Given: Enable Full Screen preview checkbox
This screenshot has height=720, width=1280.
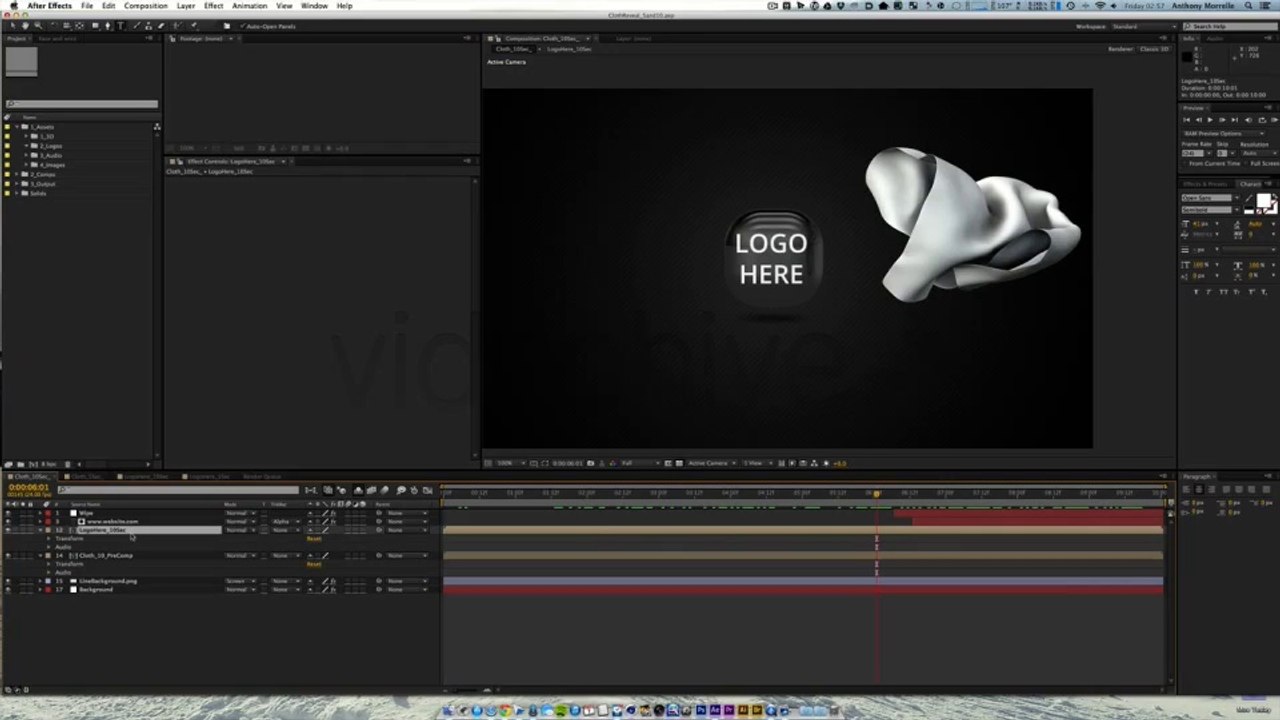Looking at the screenshot, I should tap(1245, 163).
